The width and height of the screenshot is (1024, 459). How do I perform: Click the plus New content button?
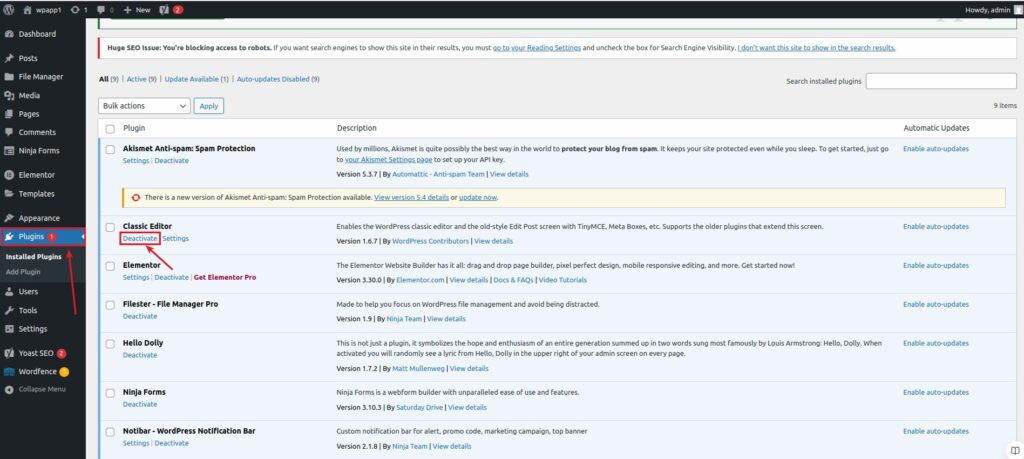[x=136, y=10]
